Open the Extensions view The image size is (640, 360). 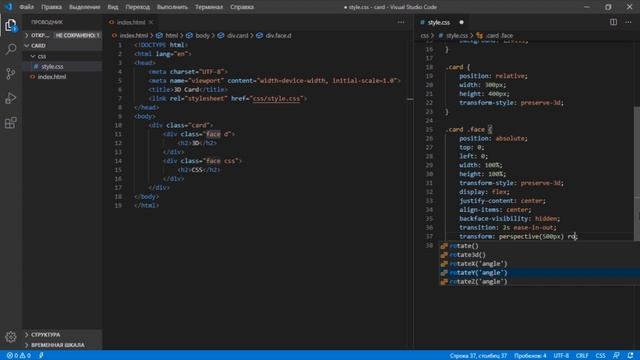point(11,123)
